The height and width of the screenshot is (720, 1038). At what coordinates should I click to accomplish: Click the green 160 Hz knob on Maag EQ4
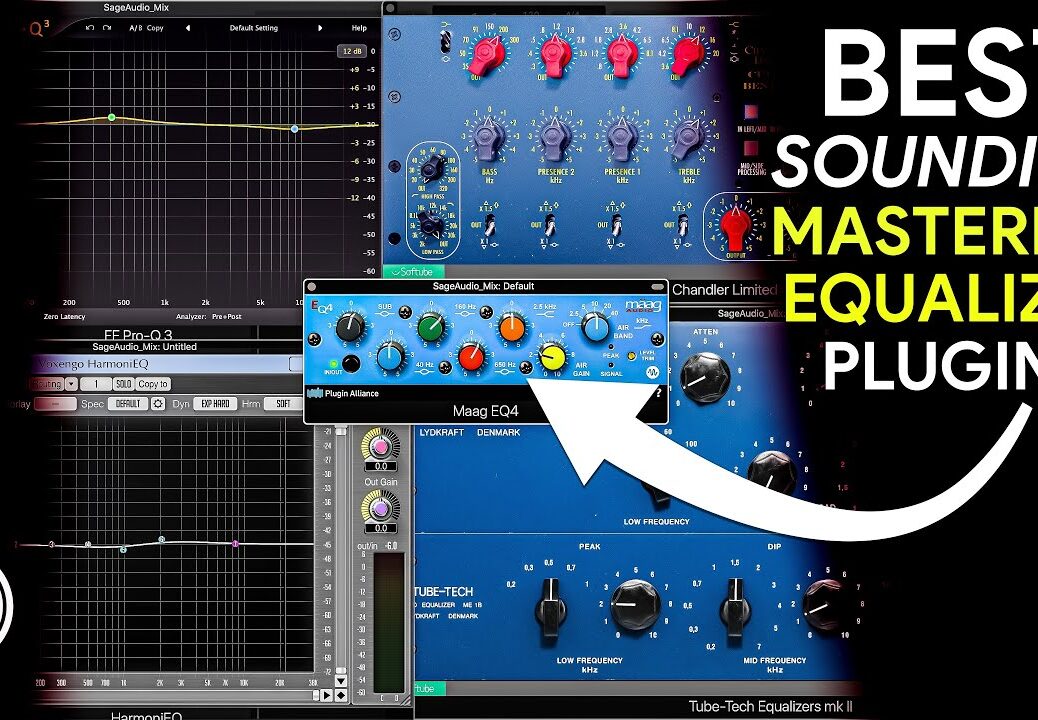(x=431, y=326)
